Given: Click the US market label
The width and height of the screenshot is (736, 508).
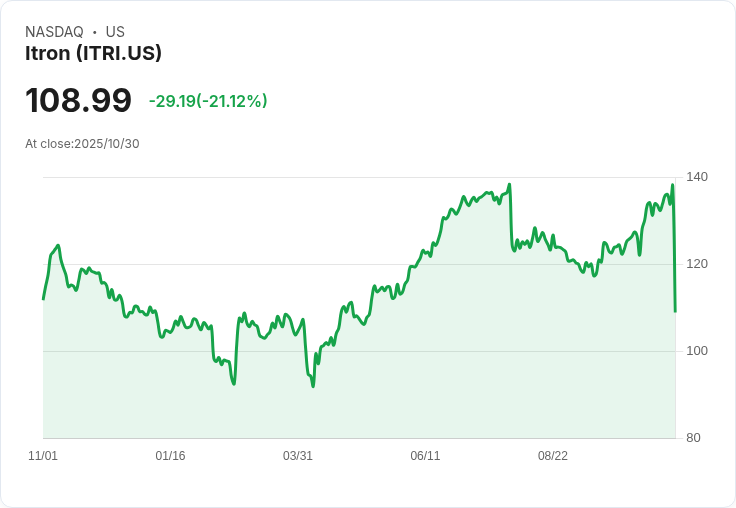Looking at the screenshot, I should (x=115, y=32).
